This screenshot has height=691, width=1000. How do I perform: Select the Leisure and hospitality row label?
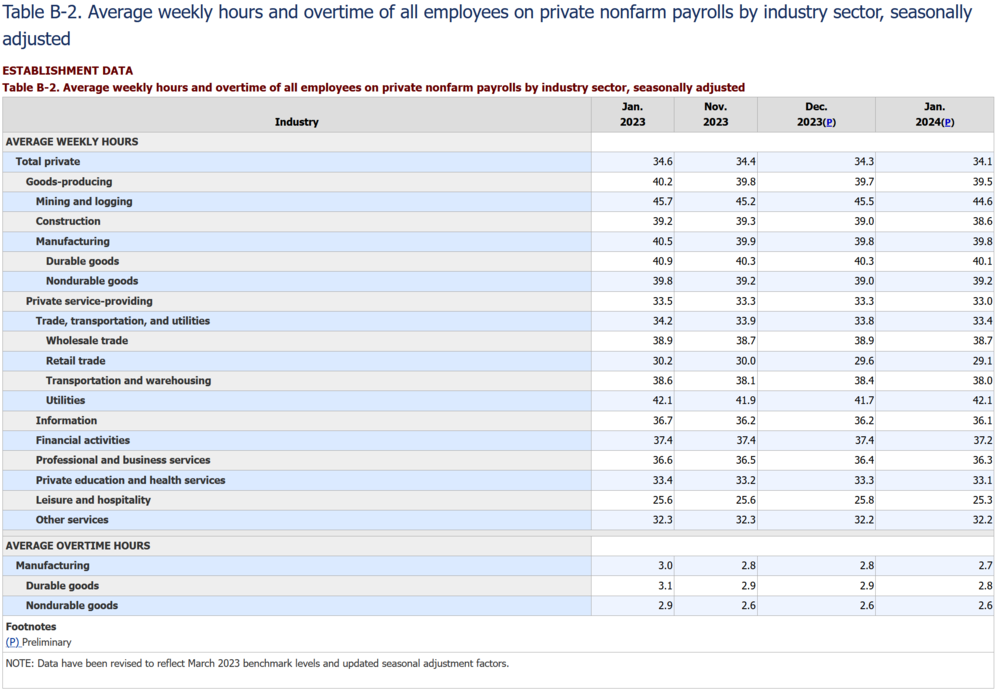[93, 500]
